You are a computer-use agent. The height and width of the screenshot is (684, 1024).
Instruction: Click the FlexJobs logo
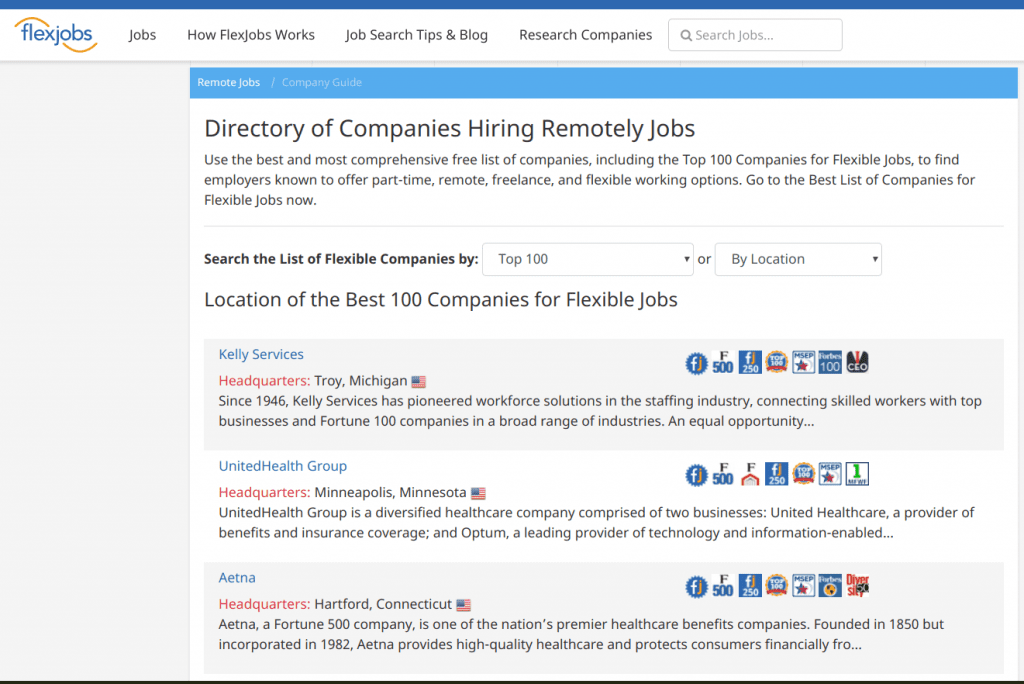point(56,35)
